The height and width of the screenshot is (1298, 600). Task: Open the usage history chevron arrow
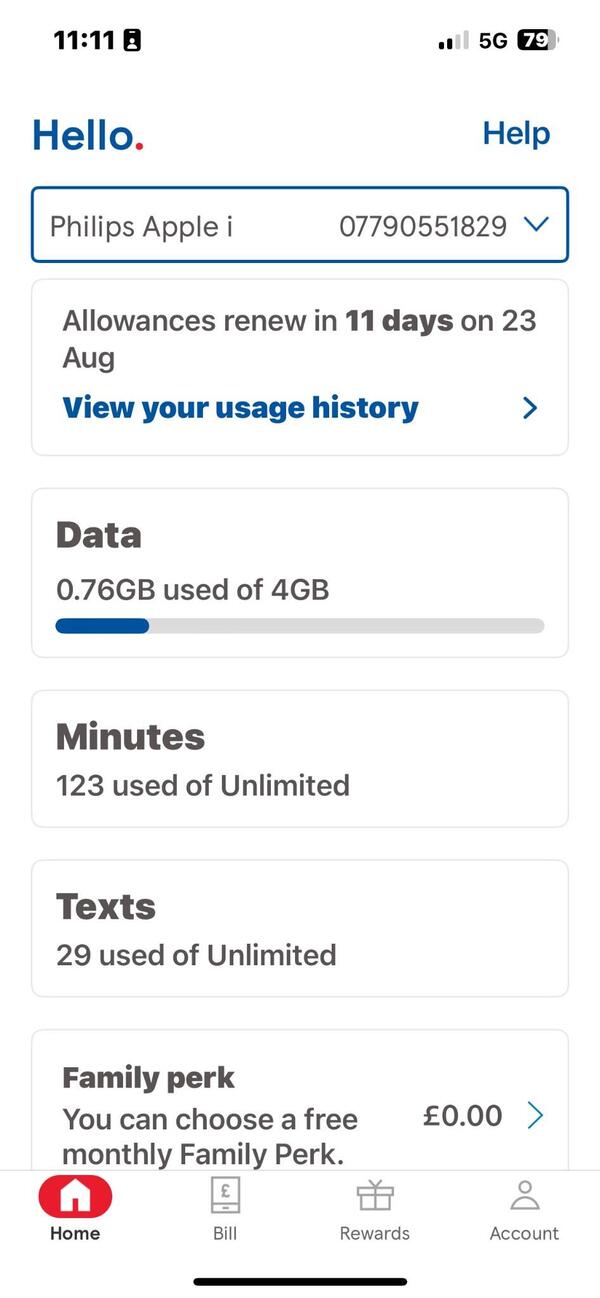(531, 408)
